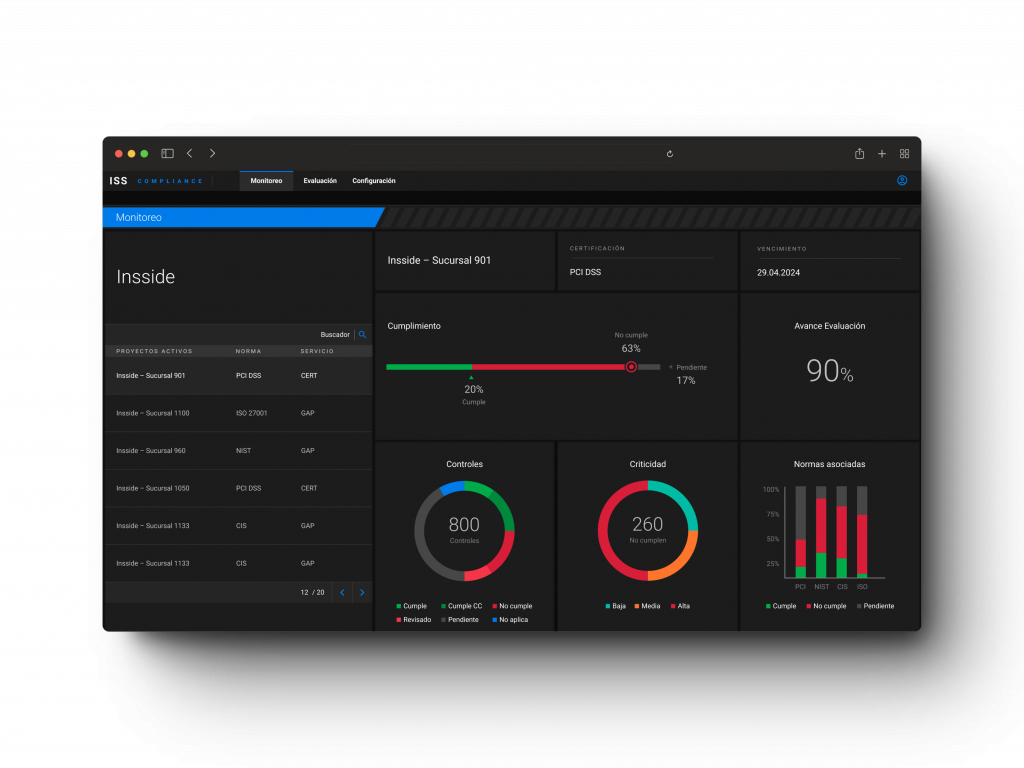Image resolution: width=1024 pixels, height=768 pixels.
Task: Open the Buscador search icon
Action: tap(361, 334)
